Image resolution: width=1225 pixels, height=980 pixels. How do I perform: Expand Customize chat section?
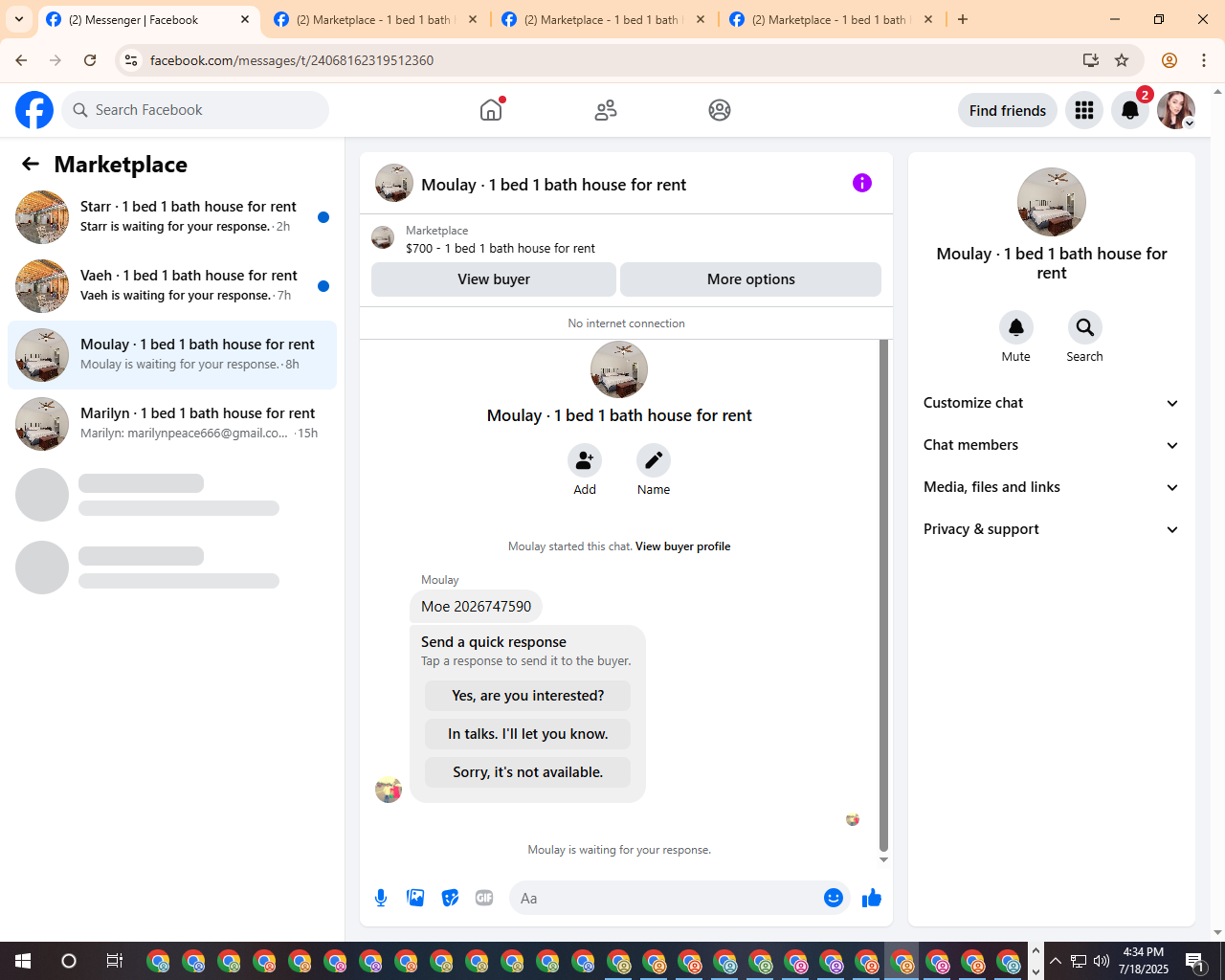pyautogui.click(x=1052, y=403)
